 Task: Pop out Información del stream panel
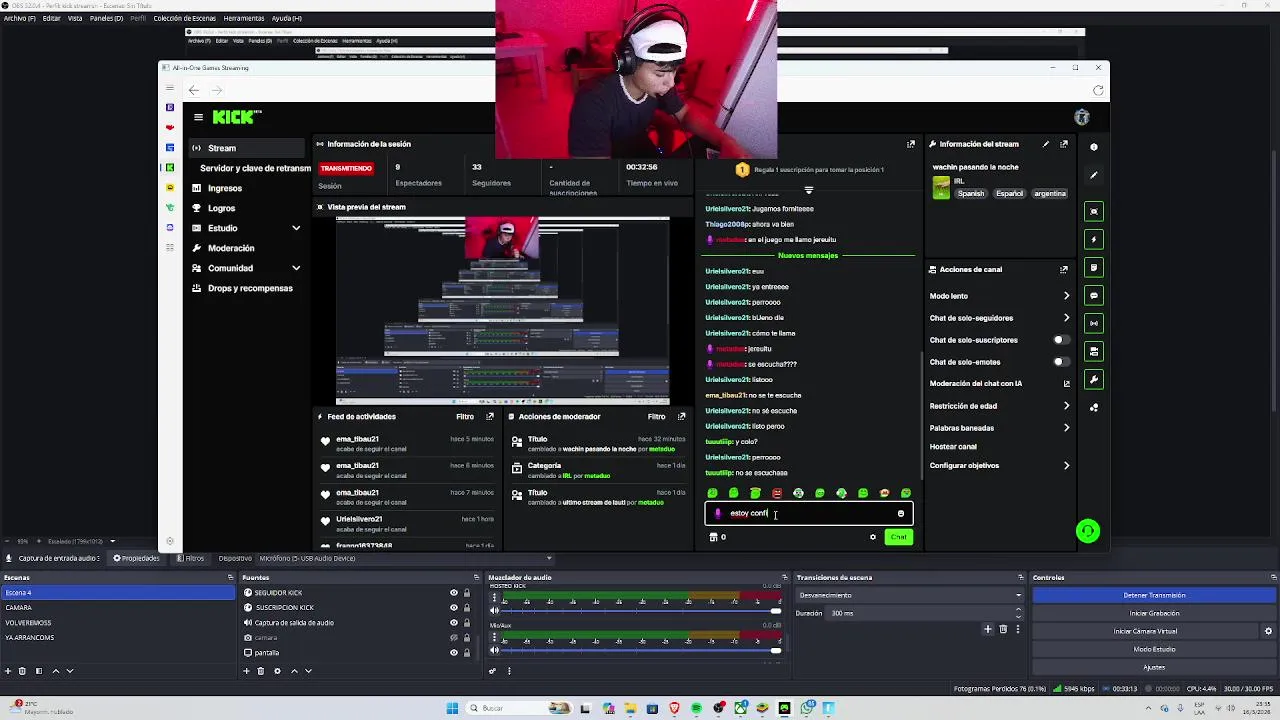click(1064, 144)
